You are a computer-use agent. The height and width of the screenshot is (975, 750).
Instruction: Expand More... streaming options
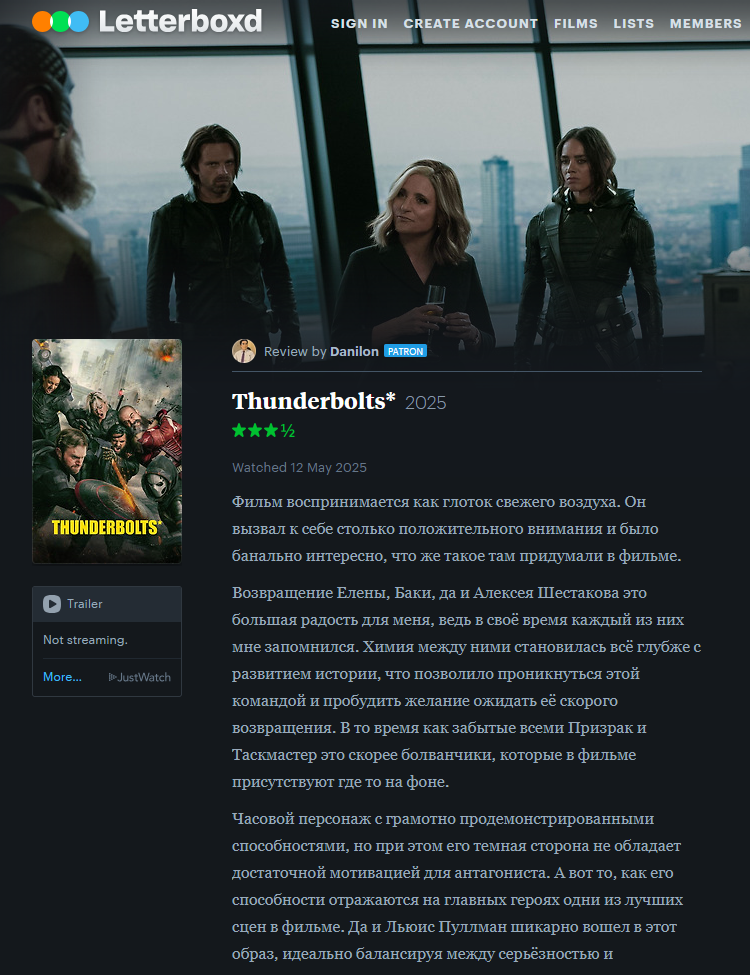[62, 677]
